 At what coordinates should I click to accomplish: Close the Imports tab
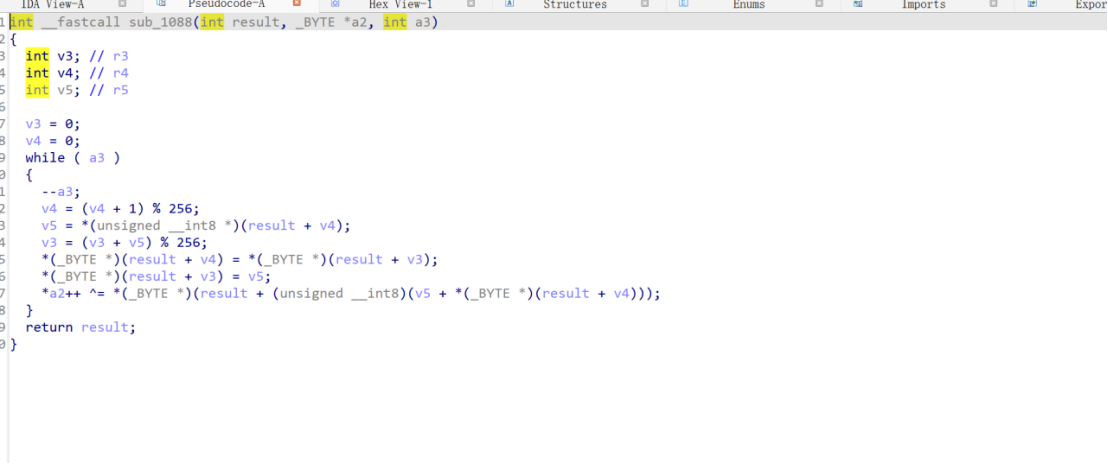click(x=994, y=4)
